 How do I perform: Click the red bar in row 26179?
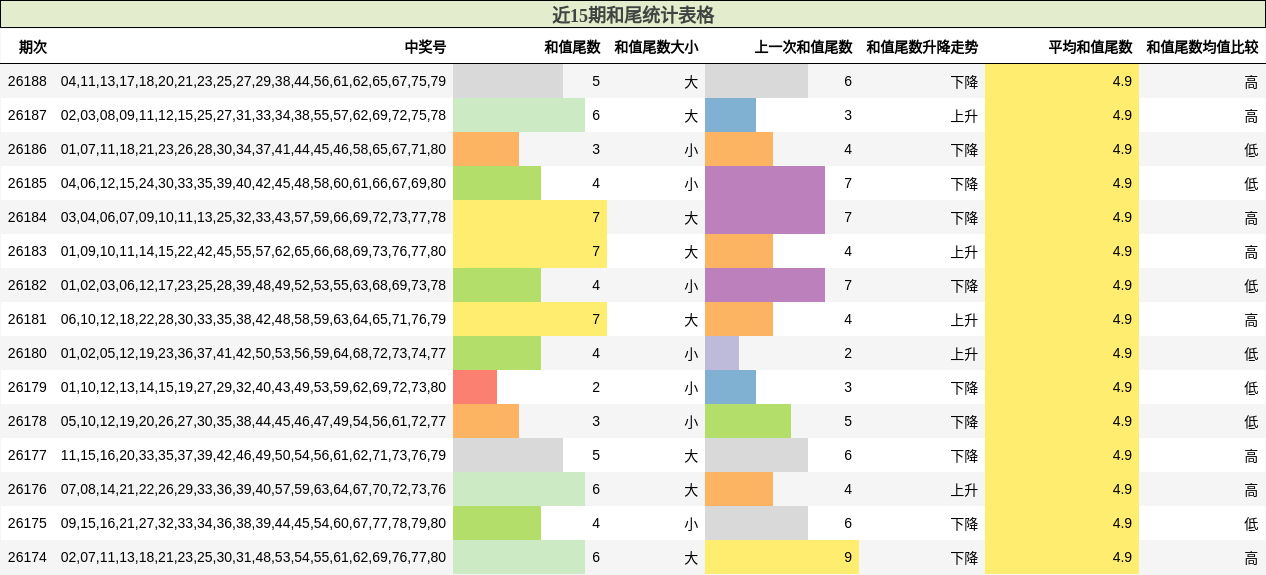(475, 387)
